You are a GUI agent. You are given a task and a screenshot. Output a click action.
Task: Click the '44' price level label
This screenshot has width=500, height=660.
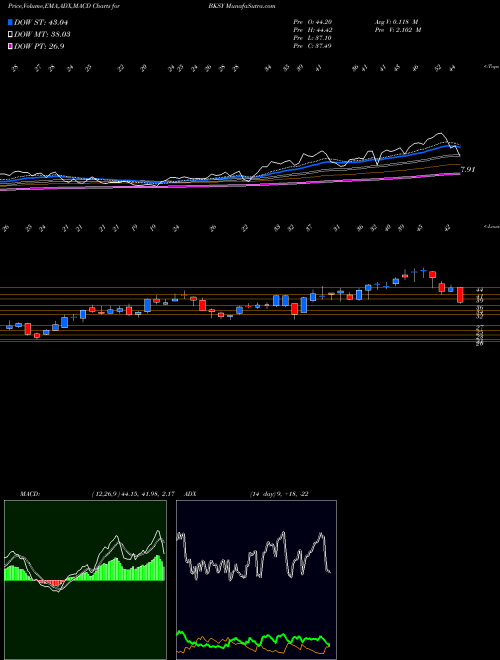[x=479, y=290]
